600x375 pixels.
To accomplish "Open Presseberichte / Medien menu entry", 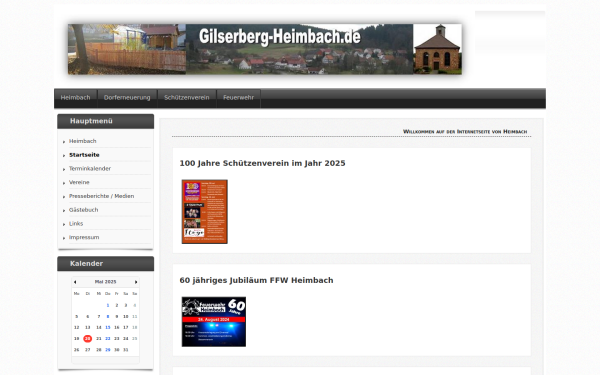I will coord(101,196).
